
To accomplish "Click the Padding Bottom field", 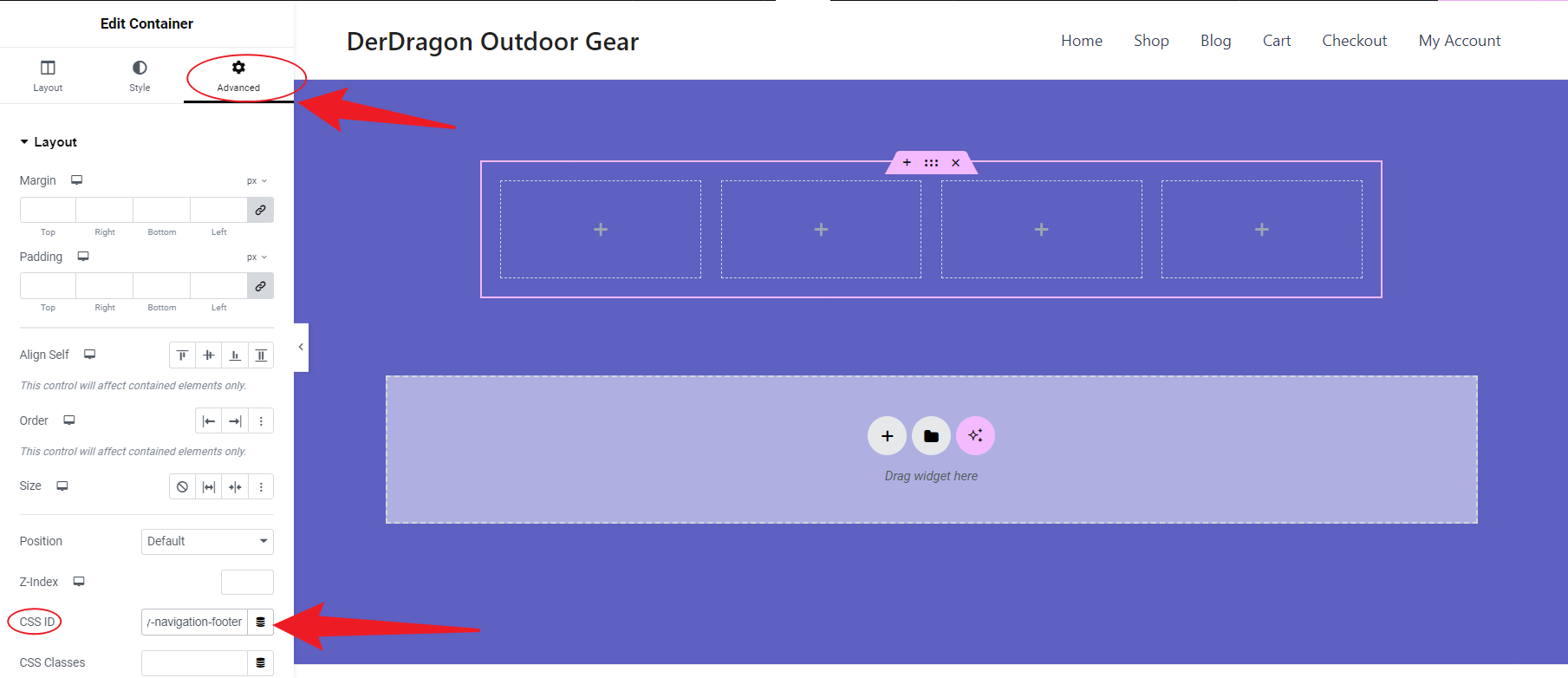I will point(162,286).
